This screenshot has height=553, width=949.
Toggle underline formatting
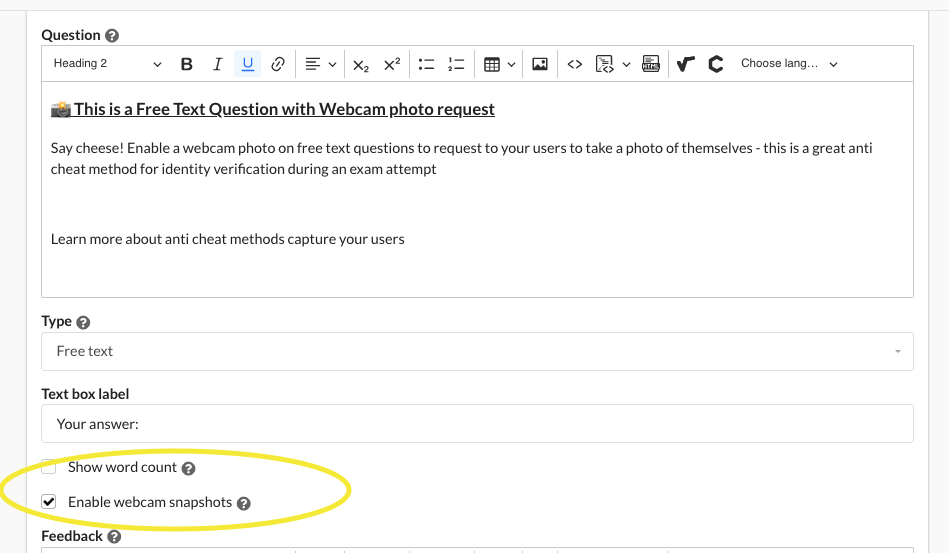click(x=248, y=64)
